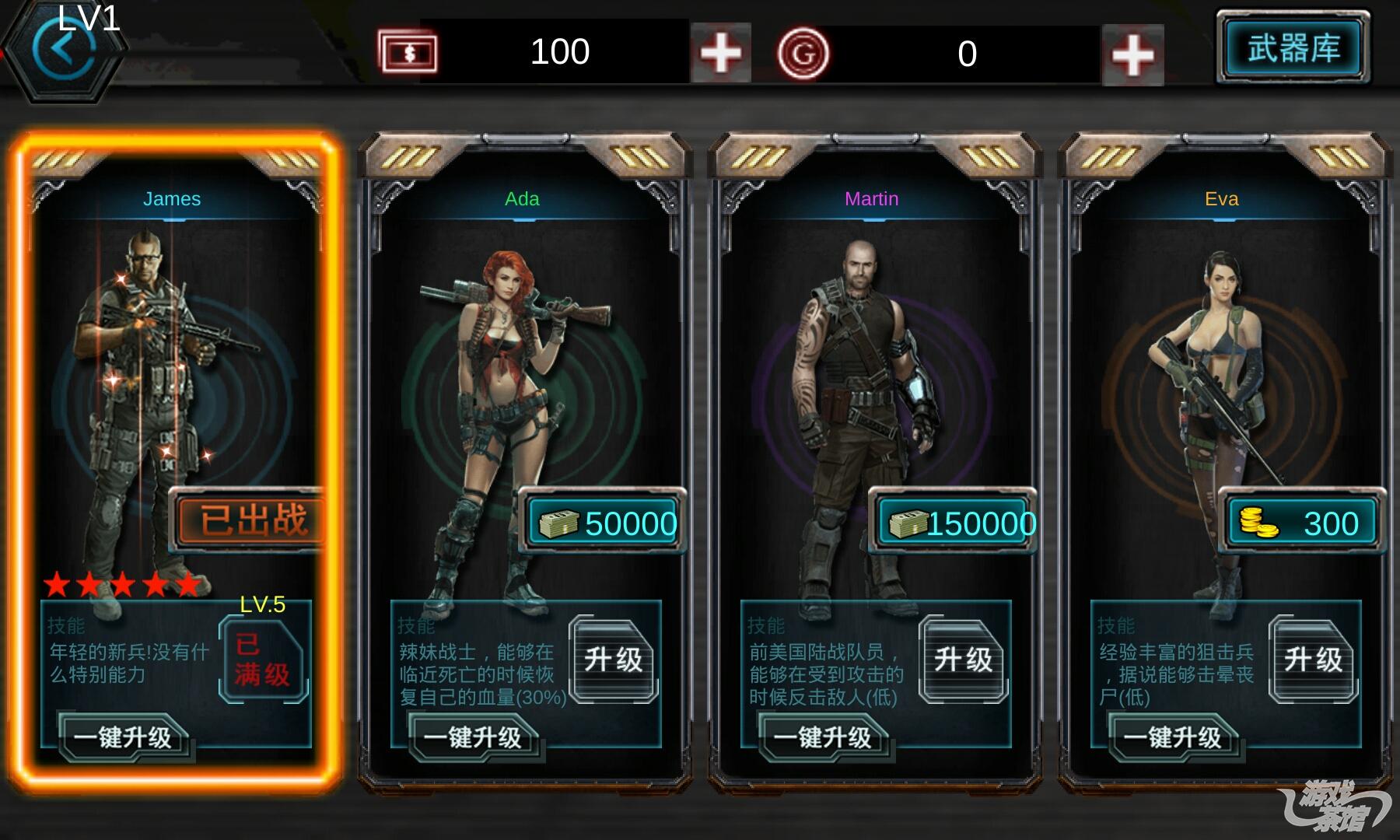Click the red cash banknote icon
The height and width of the screenshot is (840, 1400).
pyautogui.click(x=408, y=52)
